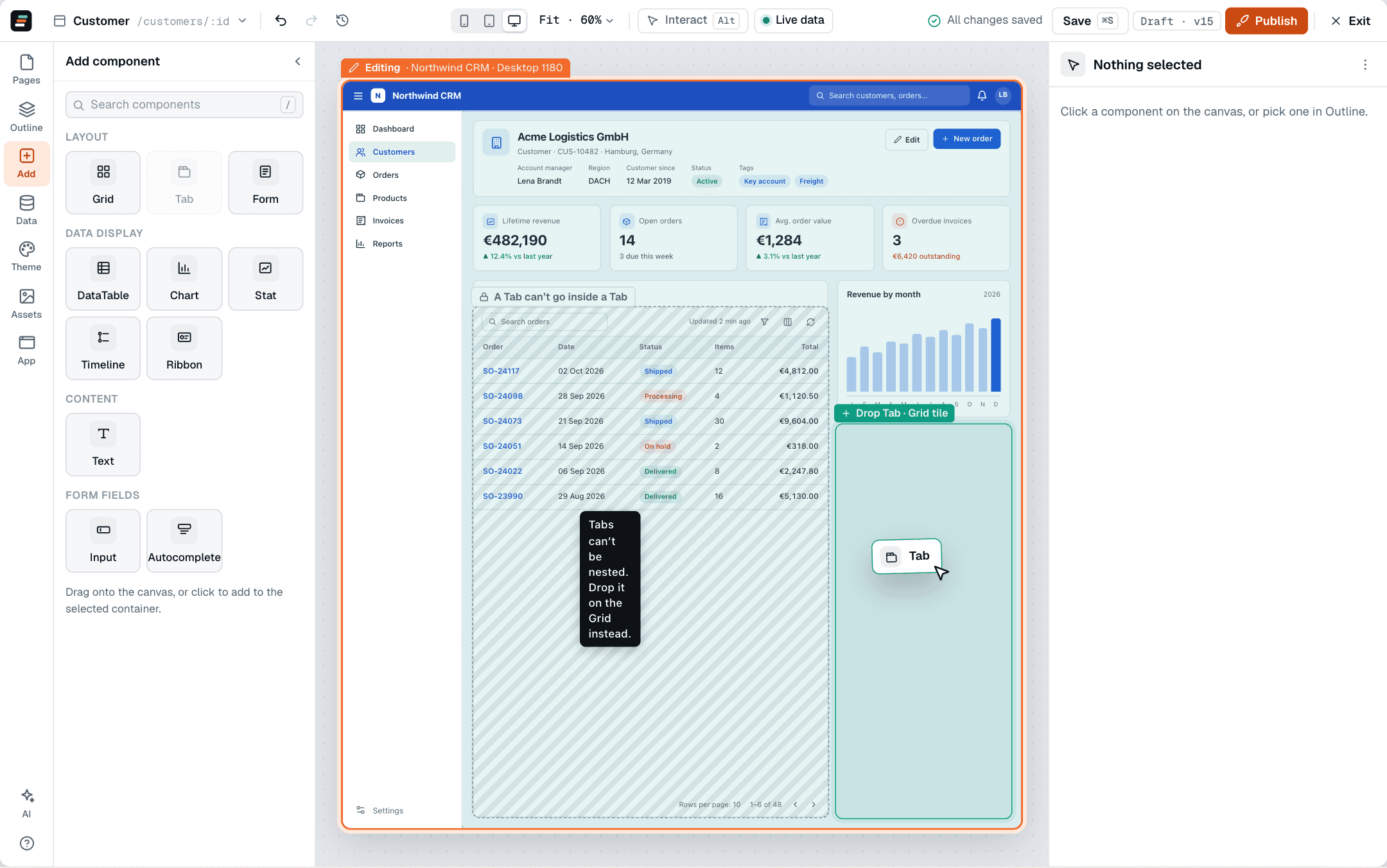Select Orders in canvas sidebar
1387x868 pixels.
click(x=402, y=175)
